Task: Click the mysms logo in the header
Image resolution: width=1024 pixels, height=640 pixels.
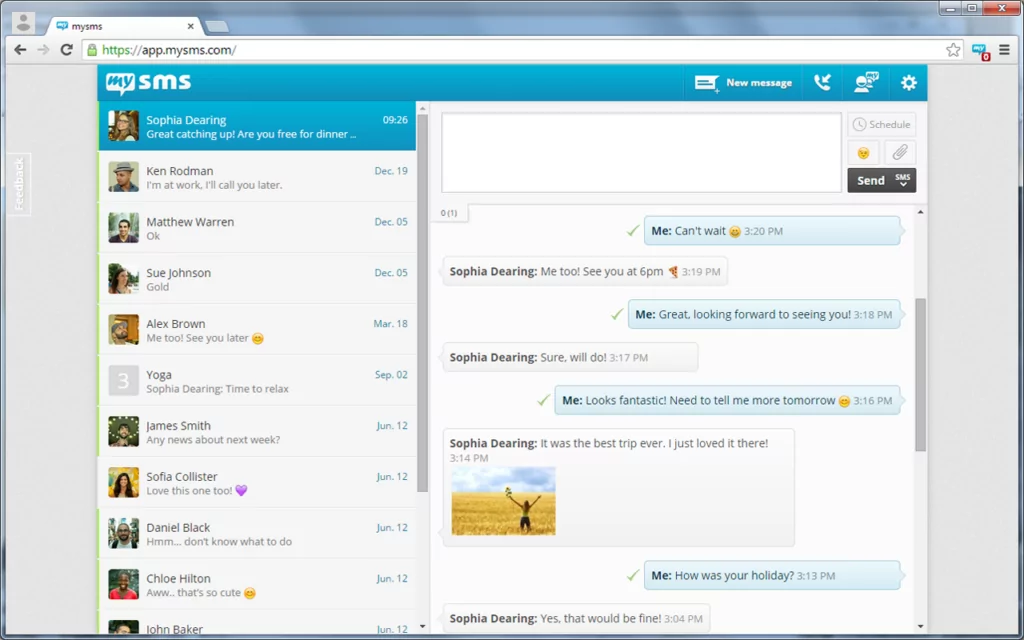Action: pos(148,83)
